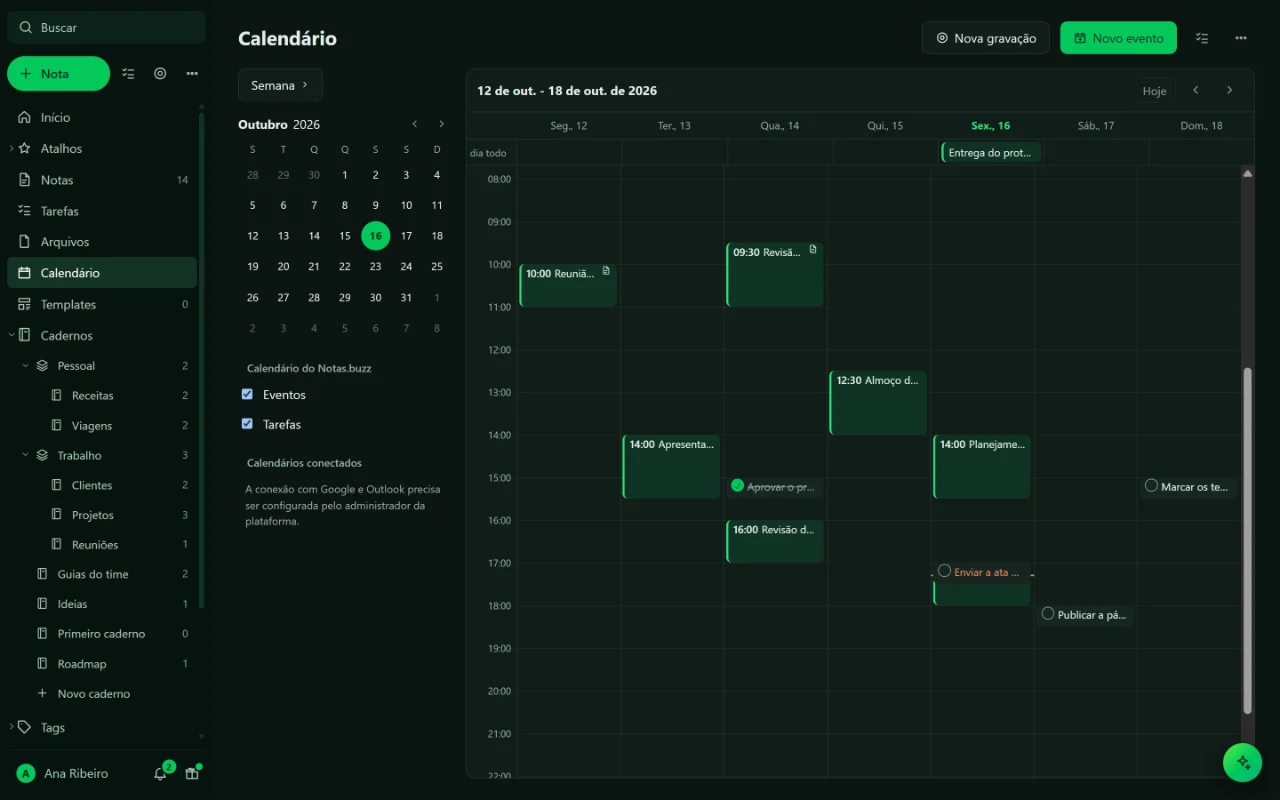Show next month in mini calendar
This screenshot has width=1280, height=800.
pos(441,124)
